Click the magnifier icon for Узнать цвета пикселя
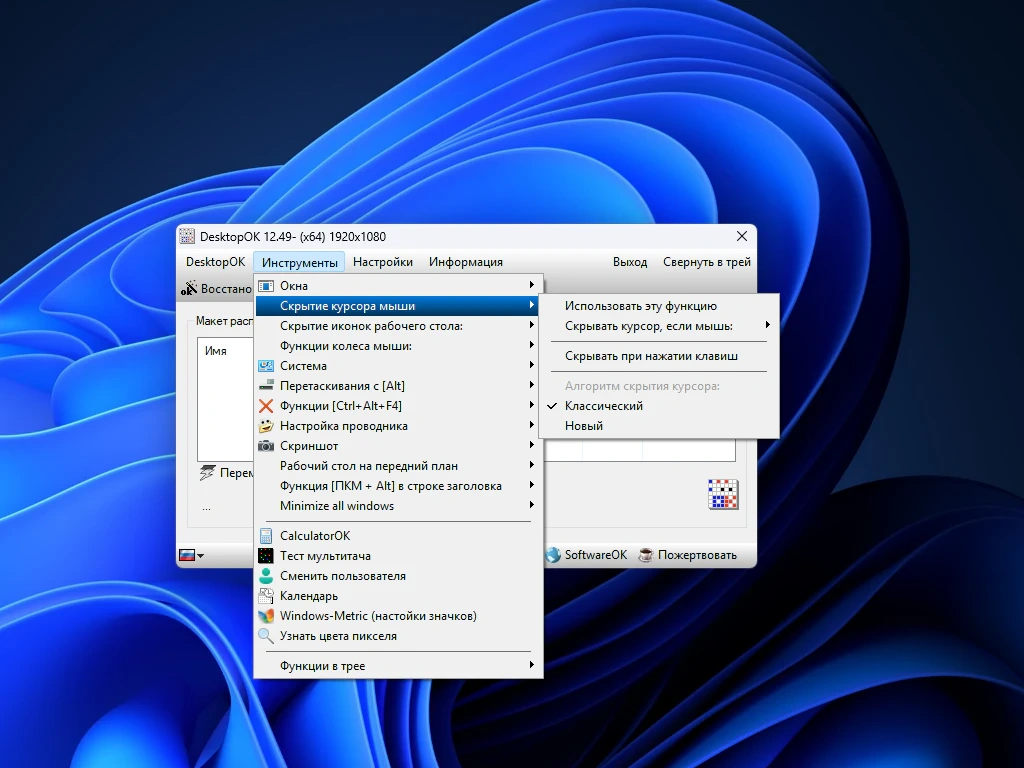This screenshot has width=1024, height=768. pos(266,636)
